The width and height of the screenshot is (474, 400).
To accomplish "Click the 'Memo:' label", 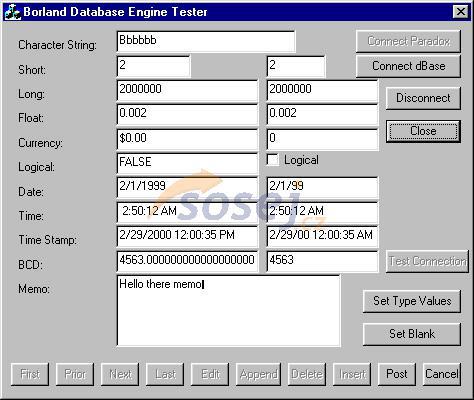I will point(34,289).
